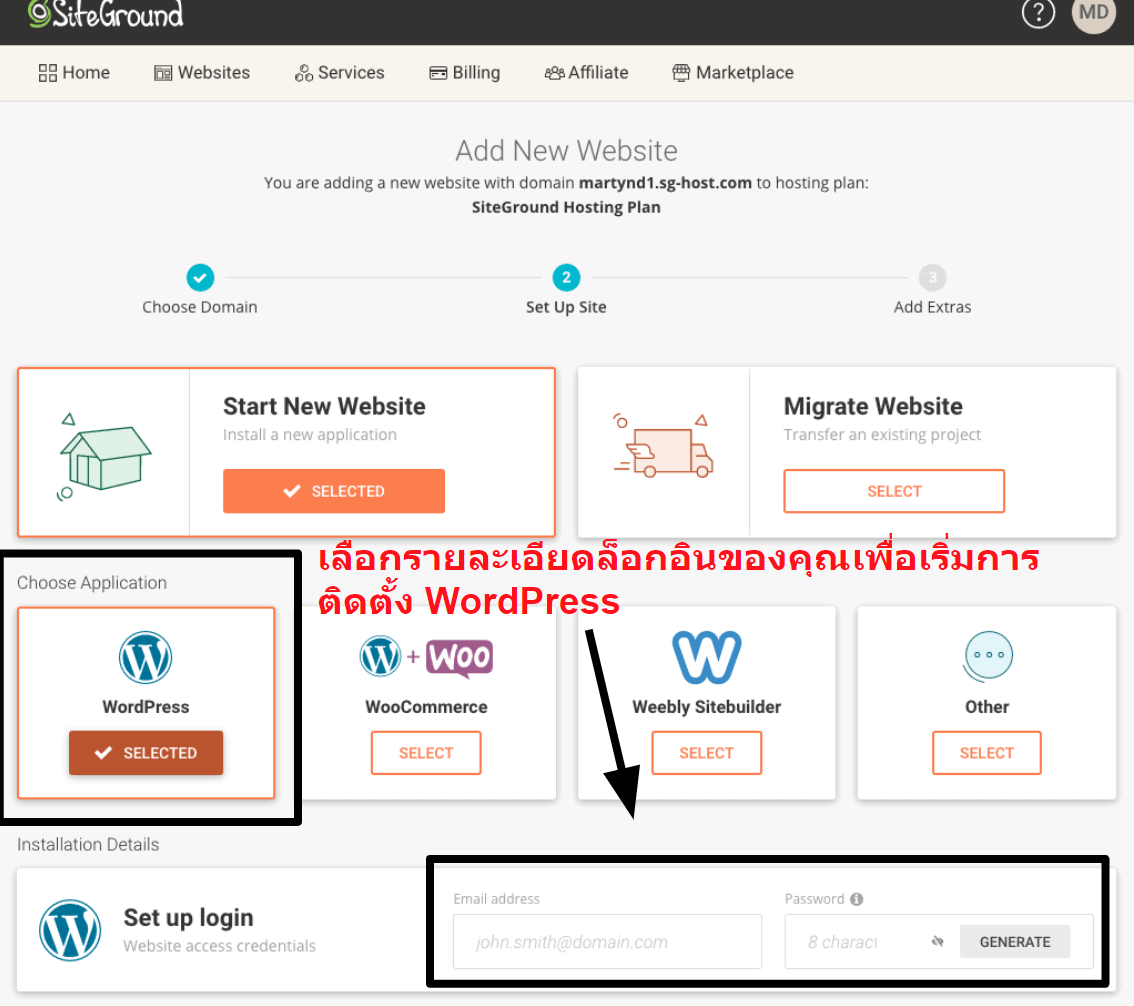Image resolution: width=1134 pixels, height=1006 pixels.
Task: Click the martynd1.sg-host.com domain text
Action: [665, 183]
